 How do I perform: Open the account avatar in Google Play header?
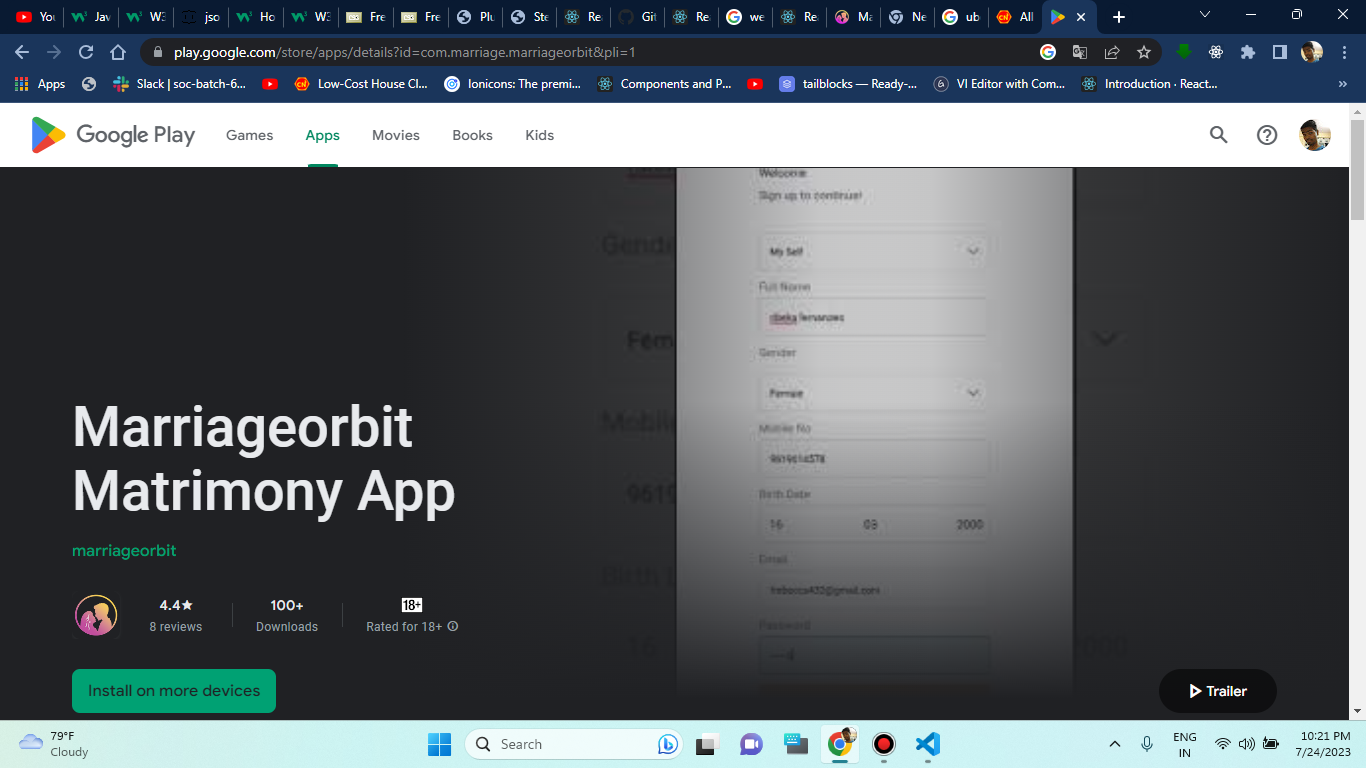pyautogui.click(x=1315, y=135)
